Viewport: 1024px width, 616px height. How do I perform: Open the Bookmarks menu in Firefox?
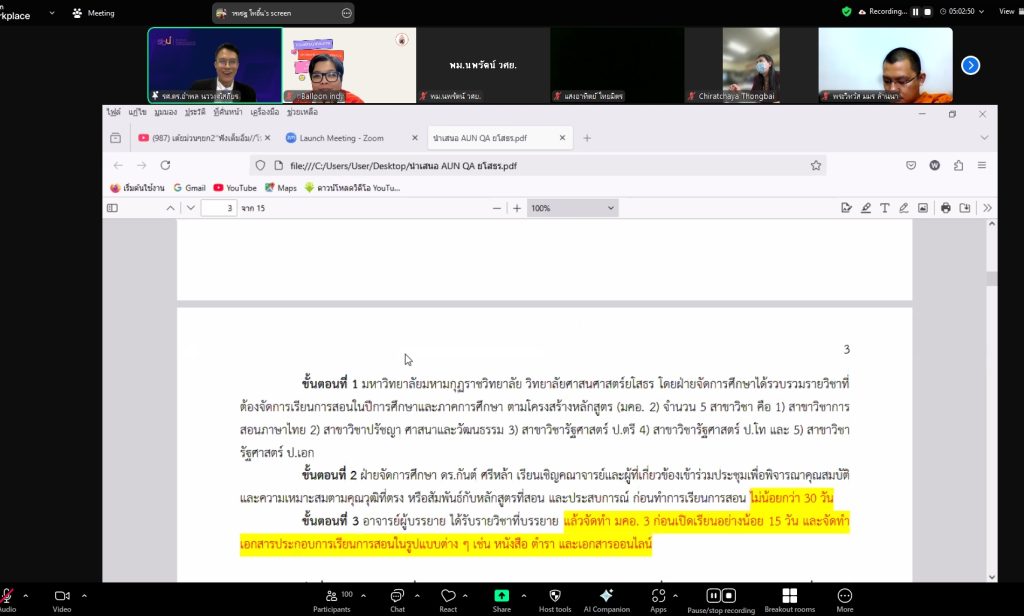click(x=227, y=112)
